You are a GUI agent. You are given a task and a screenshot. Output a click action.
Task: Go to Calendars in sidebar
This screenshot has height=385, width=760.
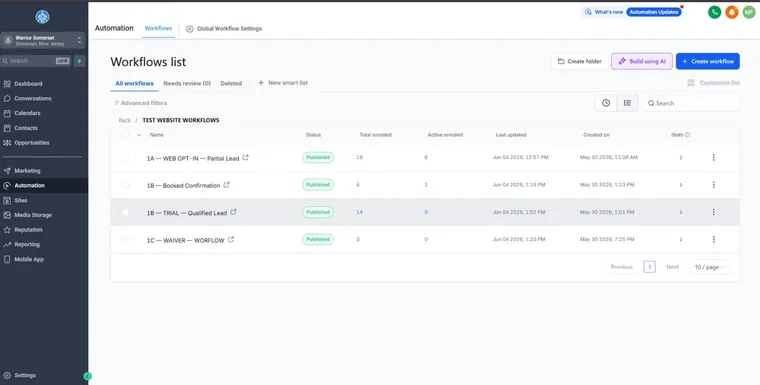tap(27, 113)
